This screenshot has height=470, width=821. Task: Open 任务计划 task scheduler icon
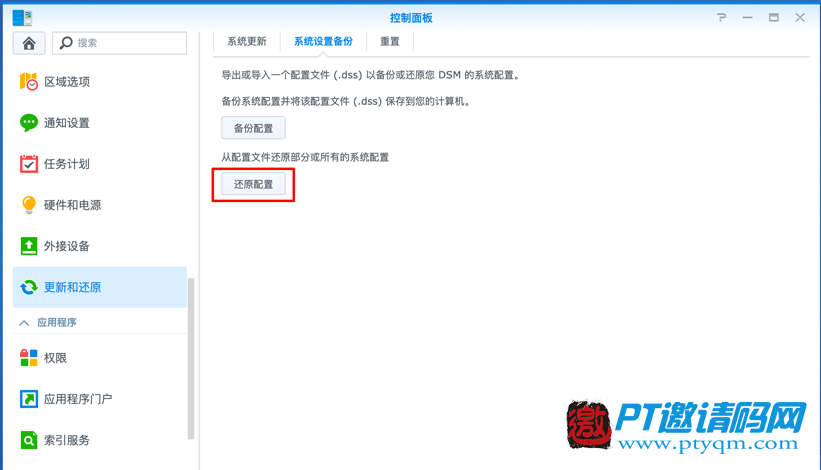point(29,164)
